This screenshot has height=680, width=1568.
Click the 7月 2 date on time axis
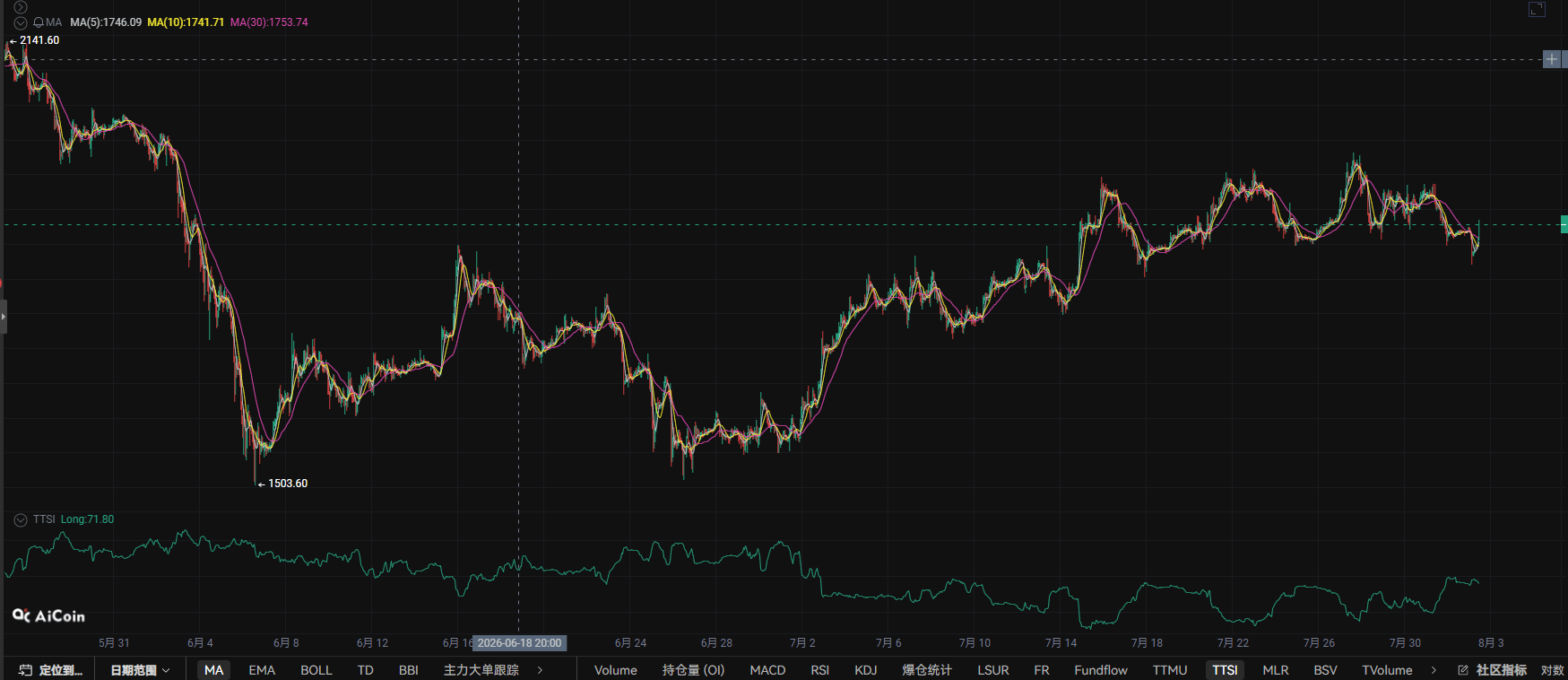coord(802,643)
